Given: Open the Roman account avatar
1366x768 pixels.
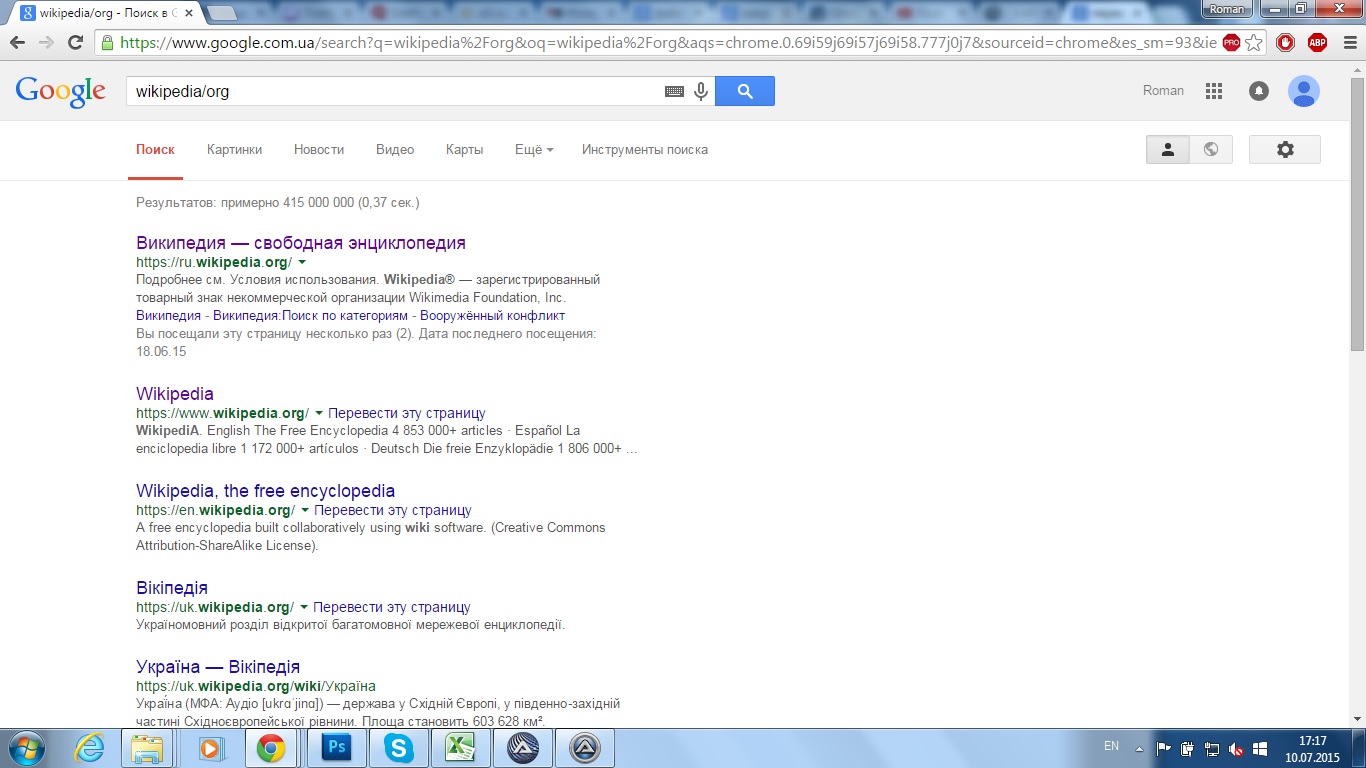Looking at the screenshot, I should click(1303, 91).
